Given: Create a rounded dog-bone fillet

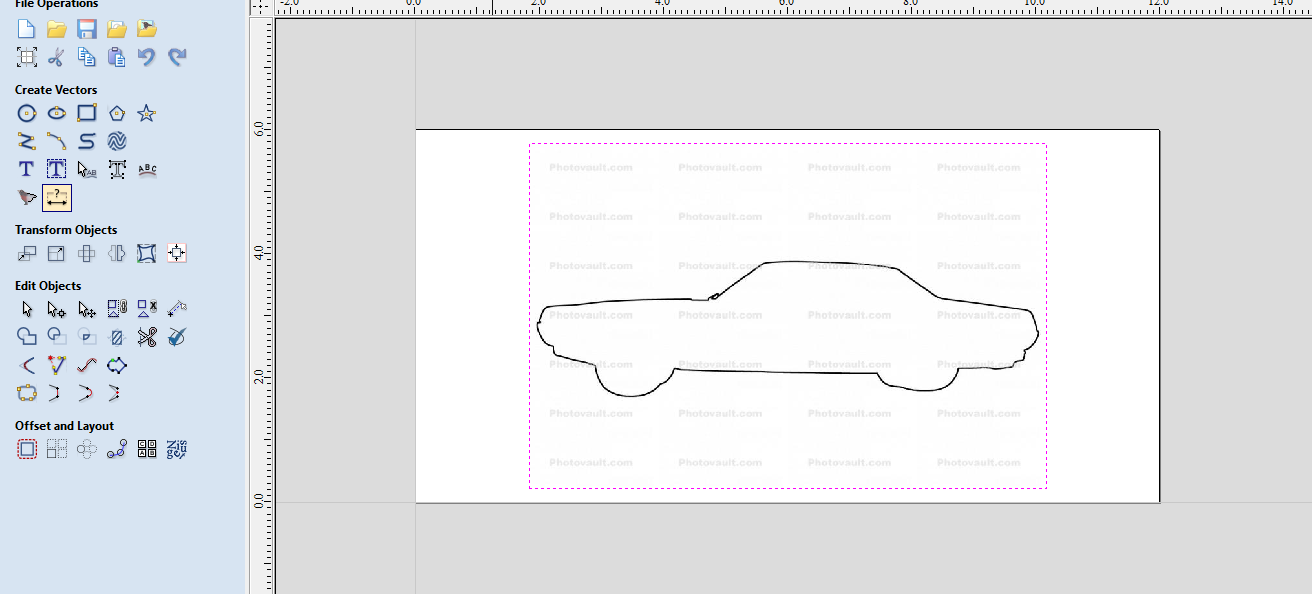Looking at the screenshot, I should click(87, 393).
